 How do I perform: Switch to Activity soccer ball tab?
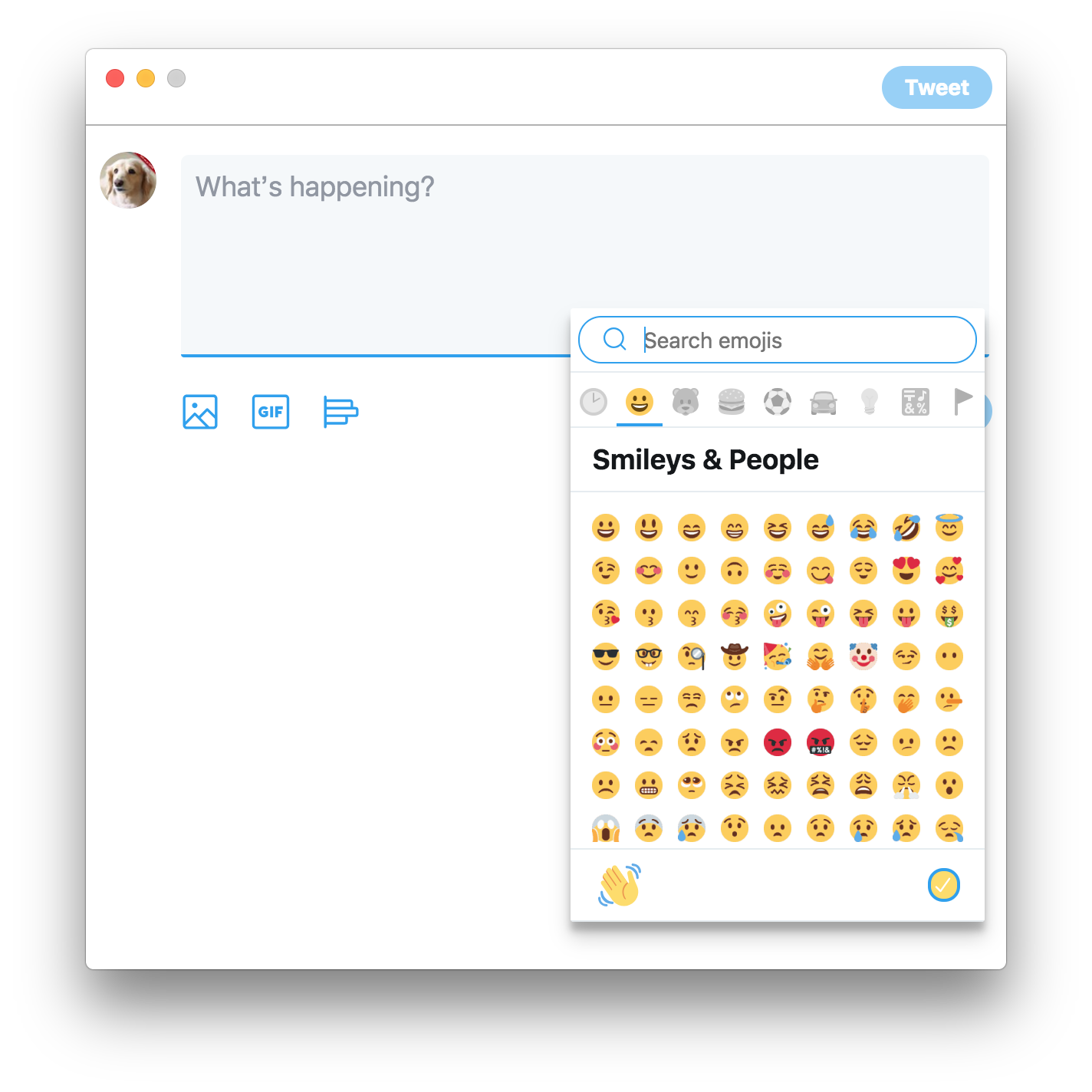pos(778,402)
